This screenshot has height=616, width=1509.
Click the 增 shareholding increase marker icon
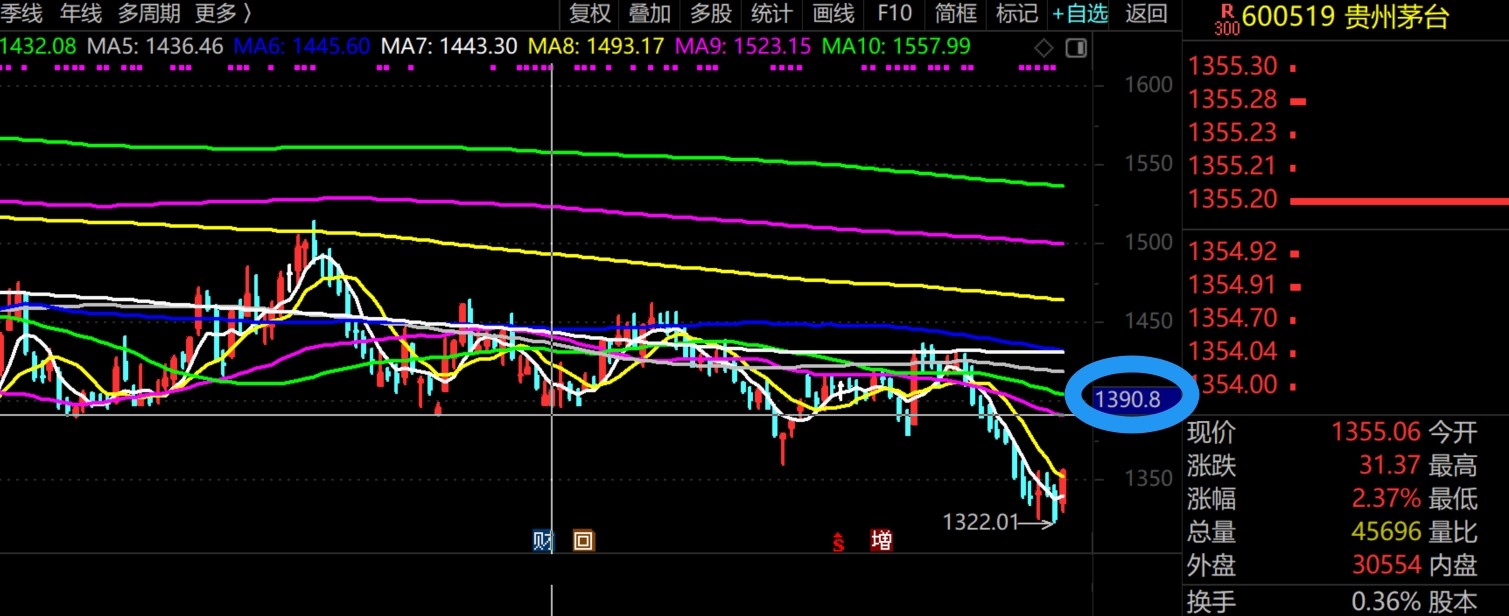[x=881, y=541]
